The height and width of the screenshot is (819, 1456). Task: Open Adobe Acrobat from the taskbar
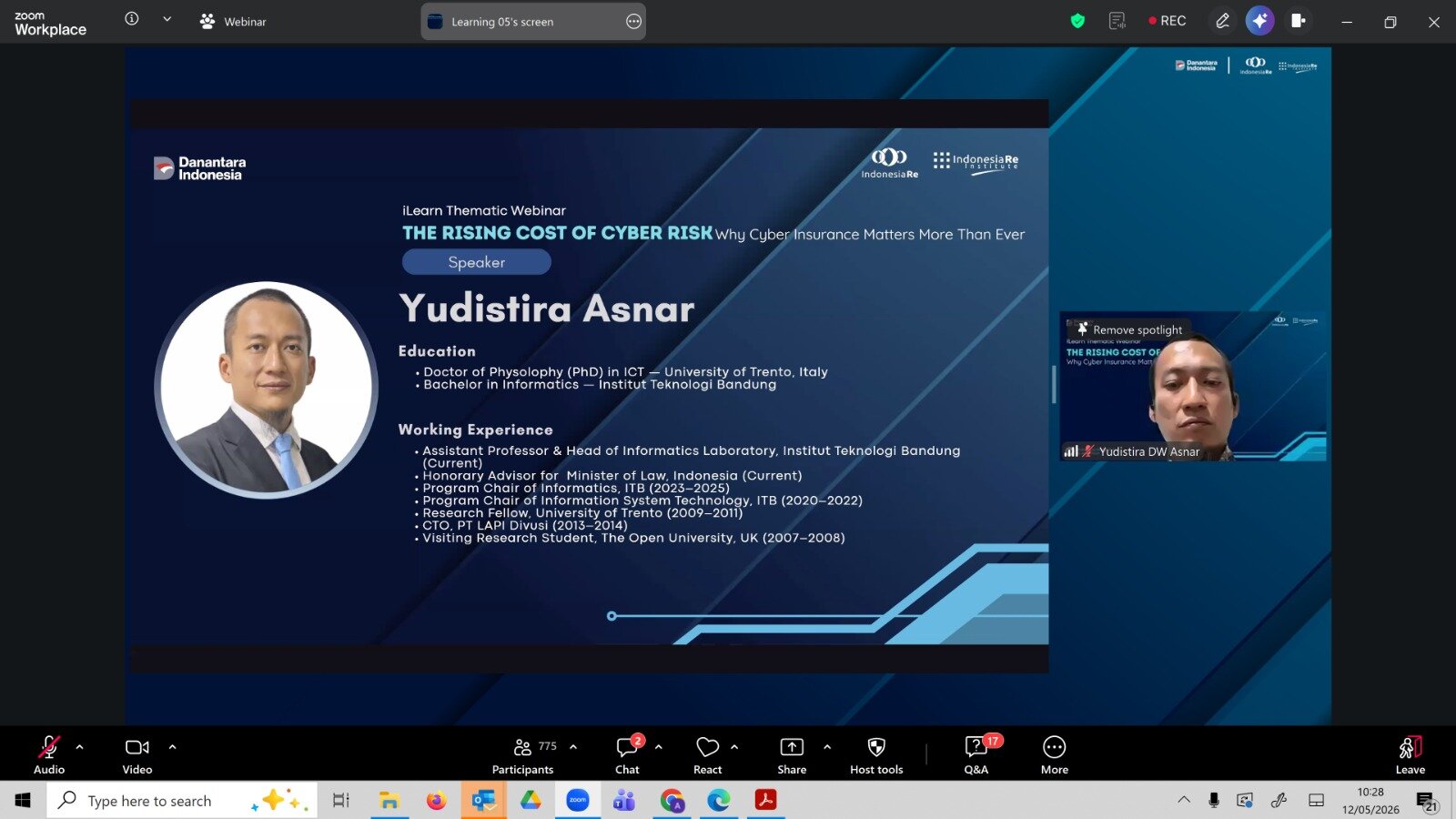[765, 801]
